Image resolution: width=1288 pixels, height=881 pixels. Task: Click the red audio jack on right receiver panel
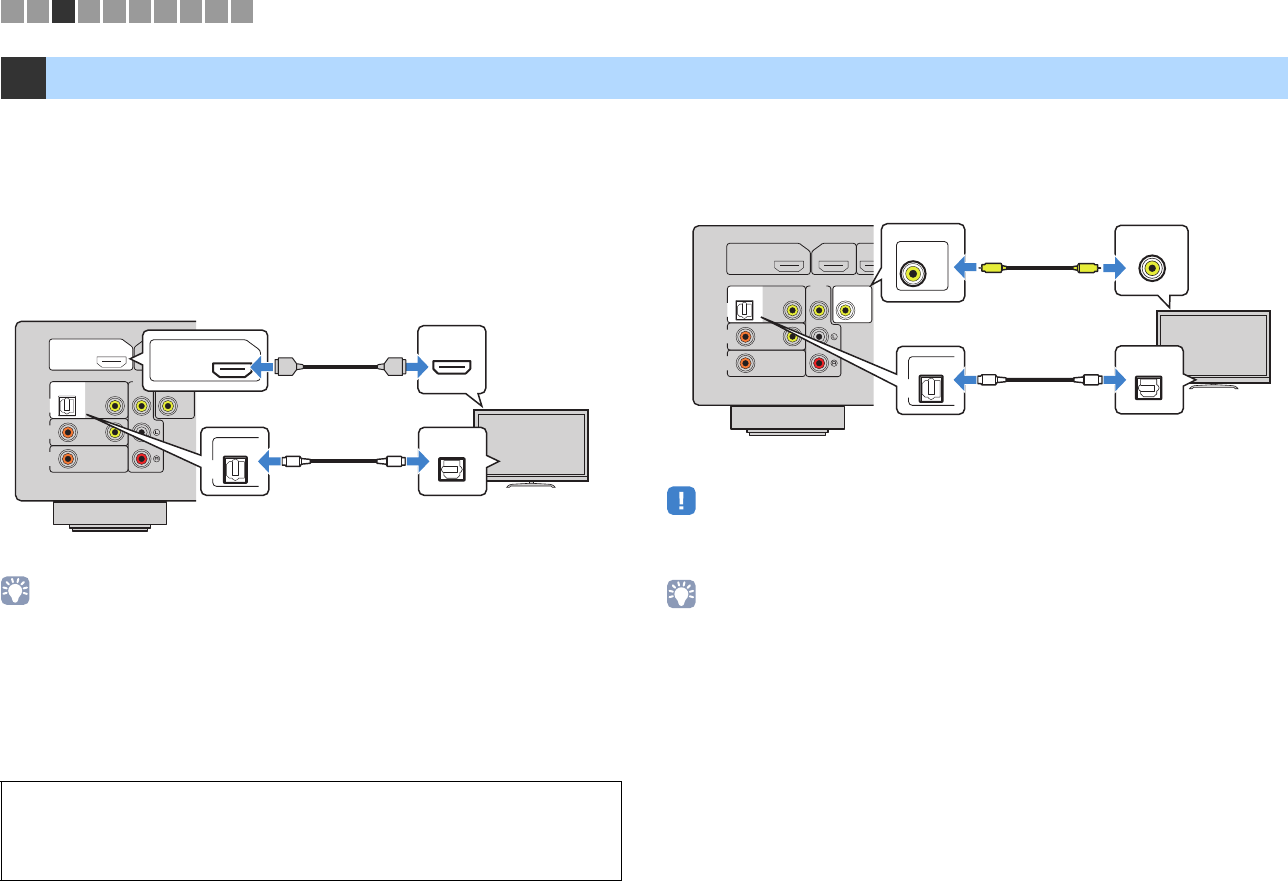pos(821,364)
